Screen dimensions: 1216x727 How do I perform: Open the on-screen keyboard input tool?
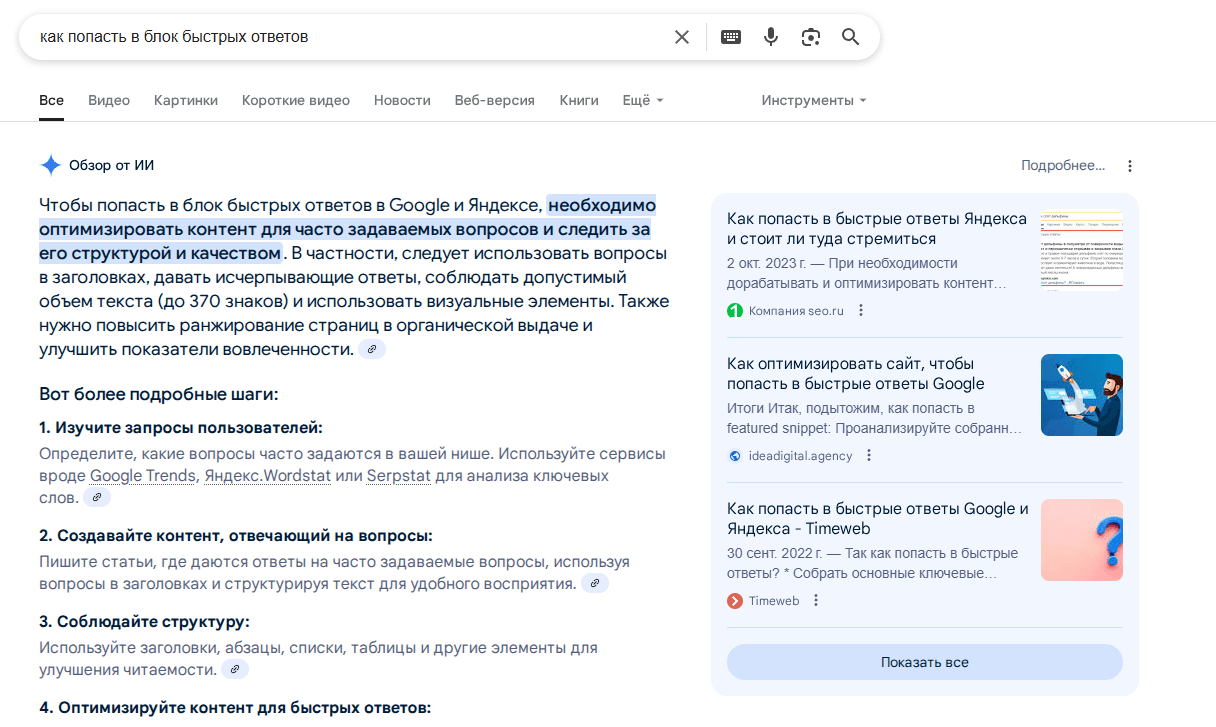(x=731, y=37)
